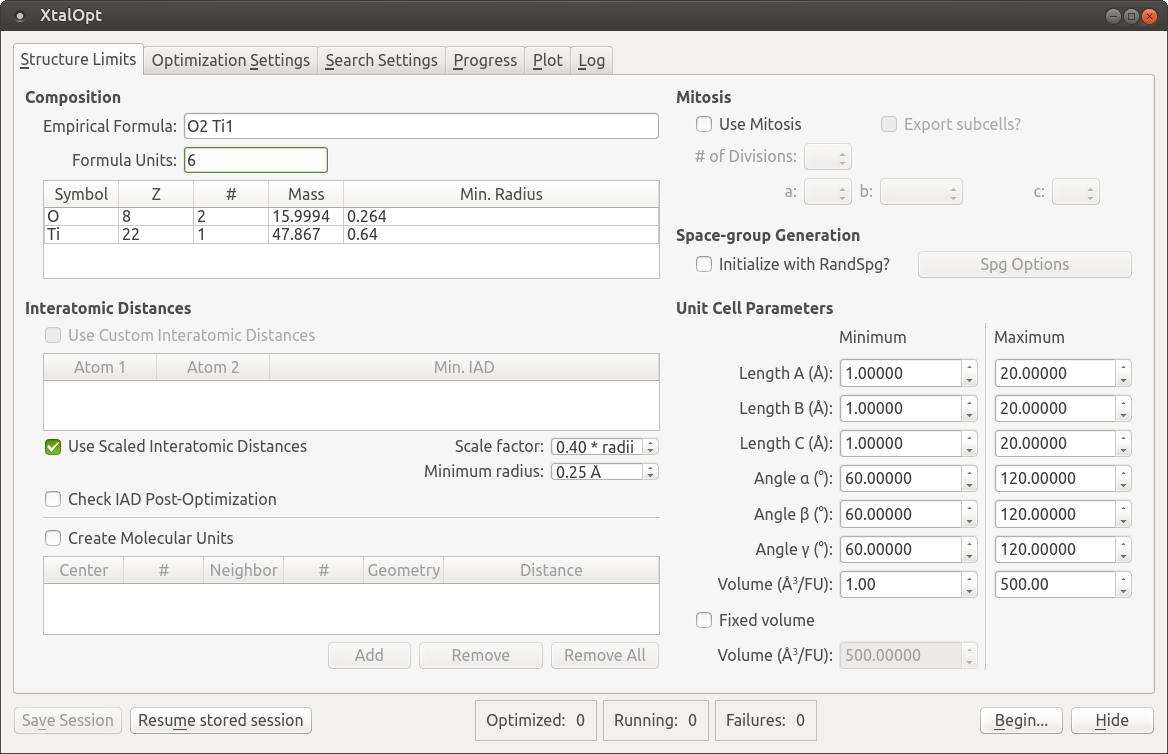
Task: Go to the Progress tab
Action: point(485,60)
